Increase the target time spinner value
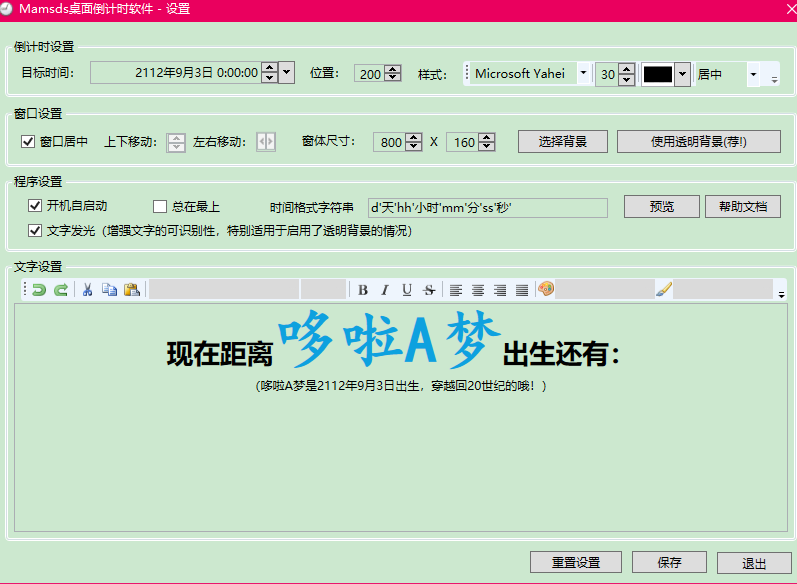 [x=270, y=68]
